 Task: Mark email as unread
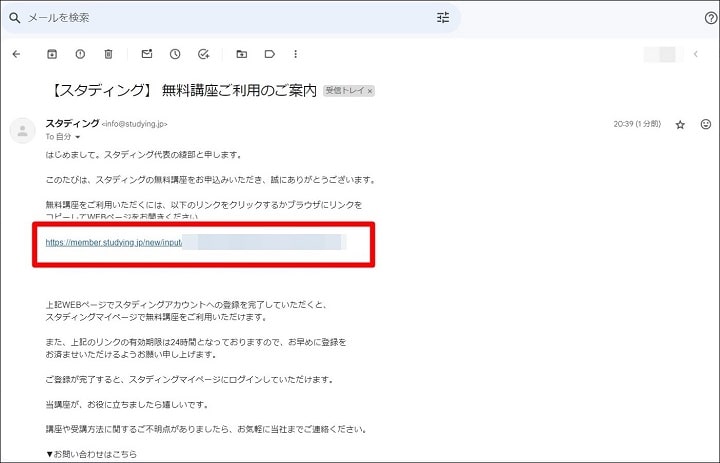point(147,54)
